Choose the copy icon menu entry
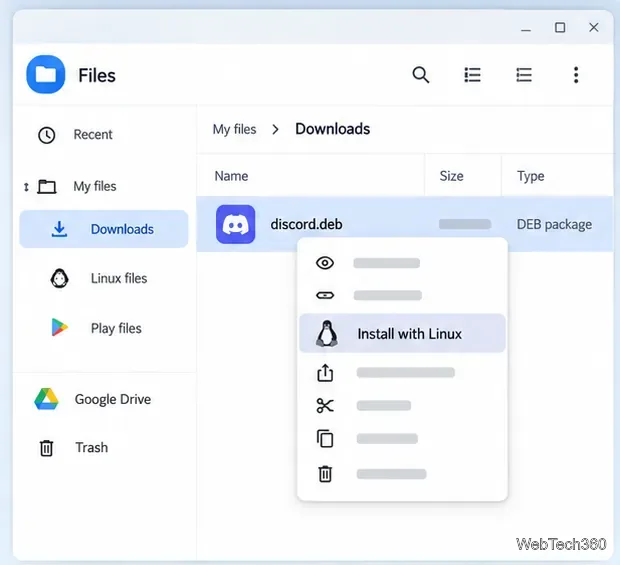Screen dimensions: 620x565 (402, 438)
